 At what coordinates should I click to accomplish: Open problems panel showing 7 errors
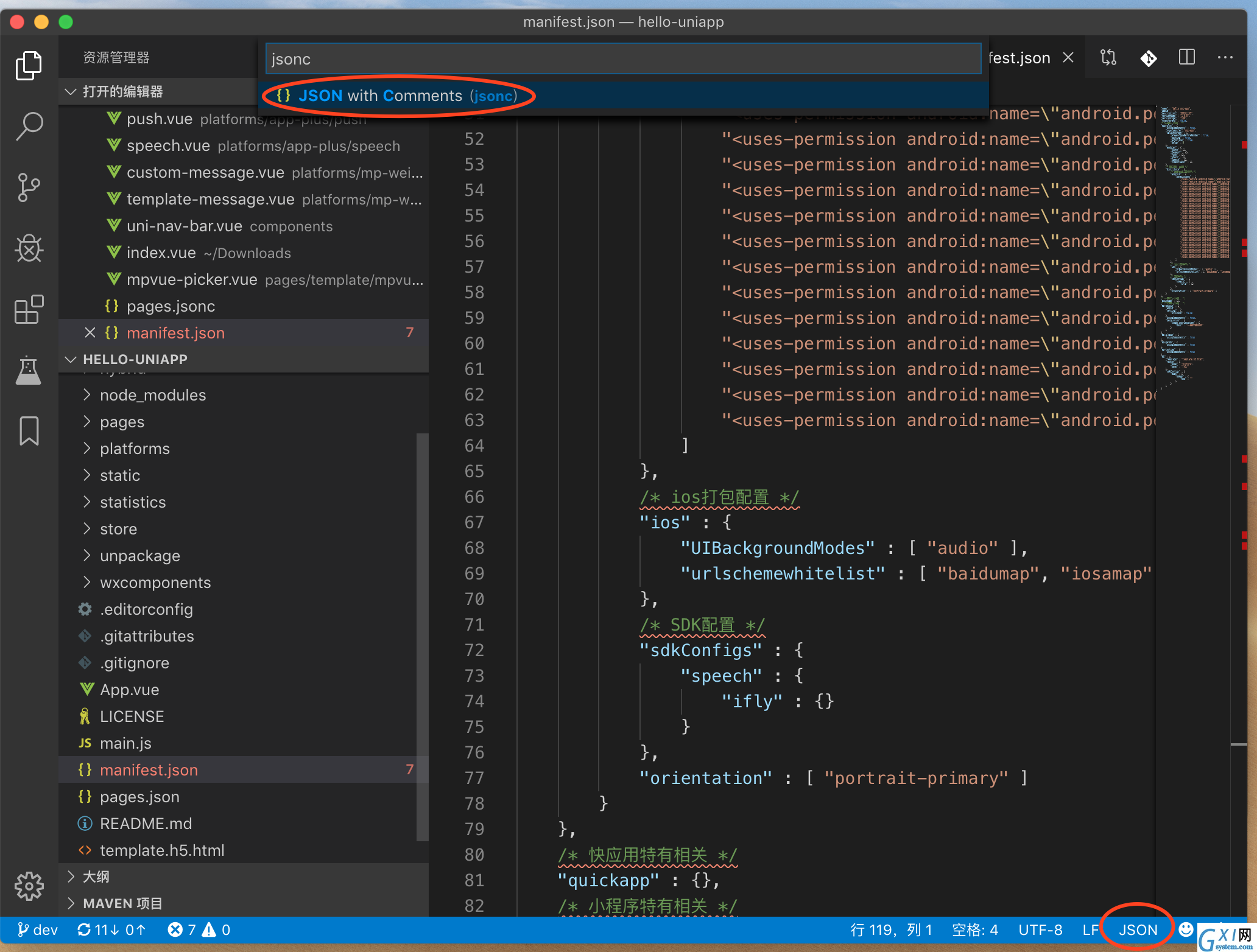[199, 929]
